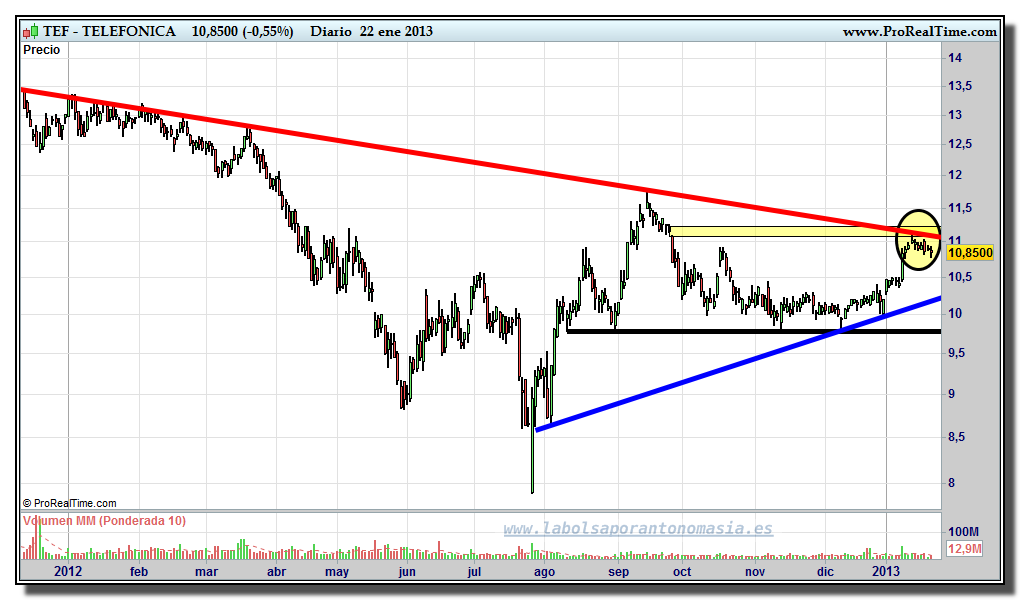Click the 22 ene 2013 date label

pos(396,32)
